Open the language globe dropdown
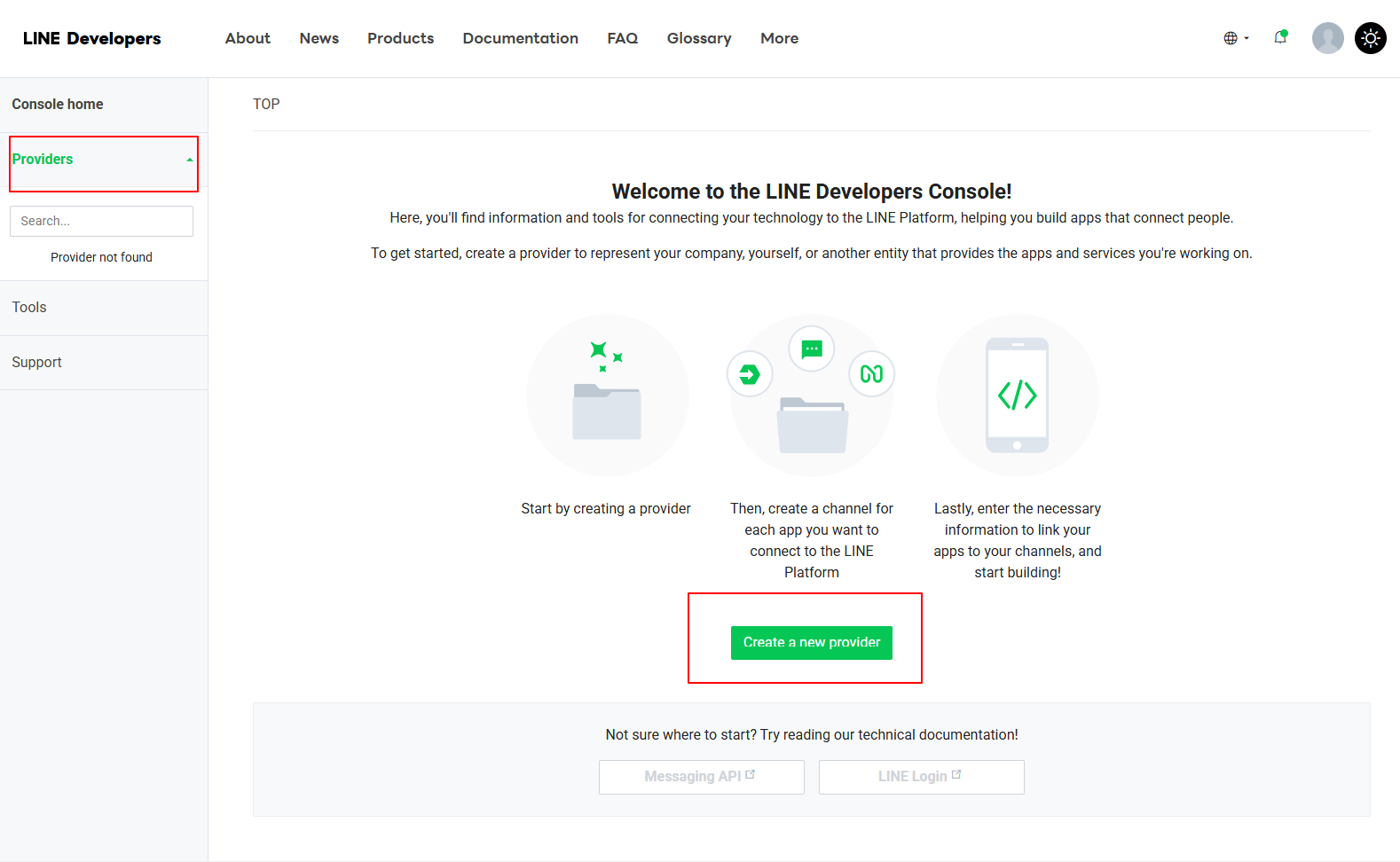 click(1235, 38)
